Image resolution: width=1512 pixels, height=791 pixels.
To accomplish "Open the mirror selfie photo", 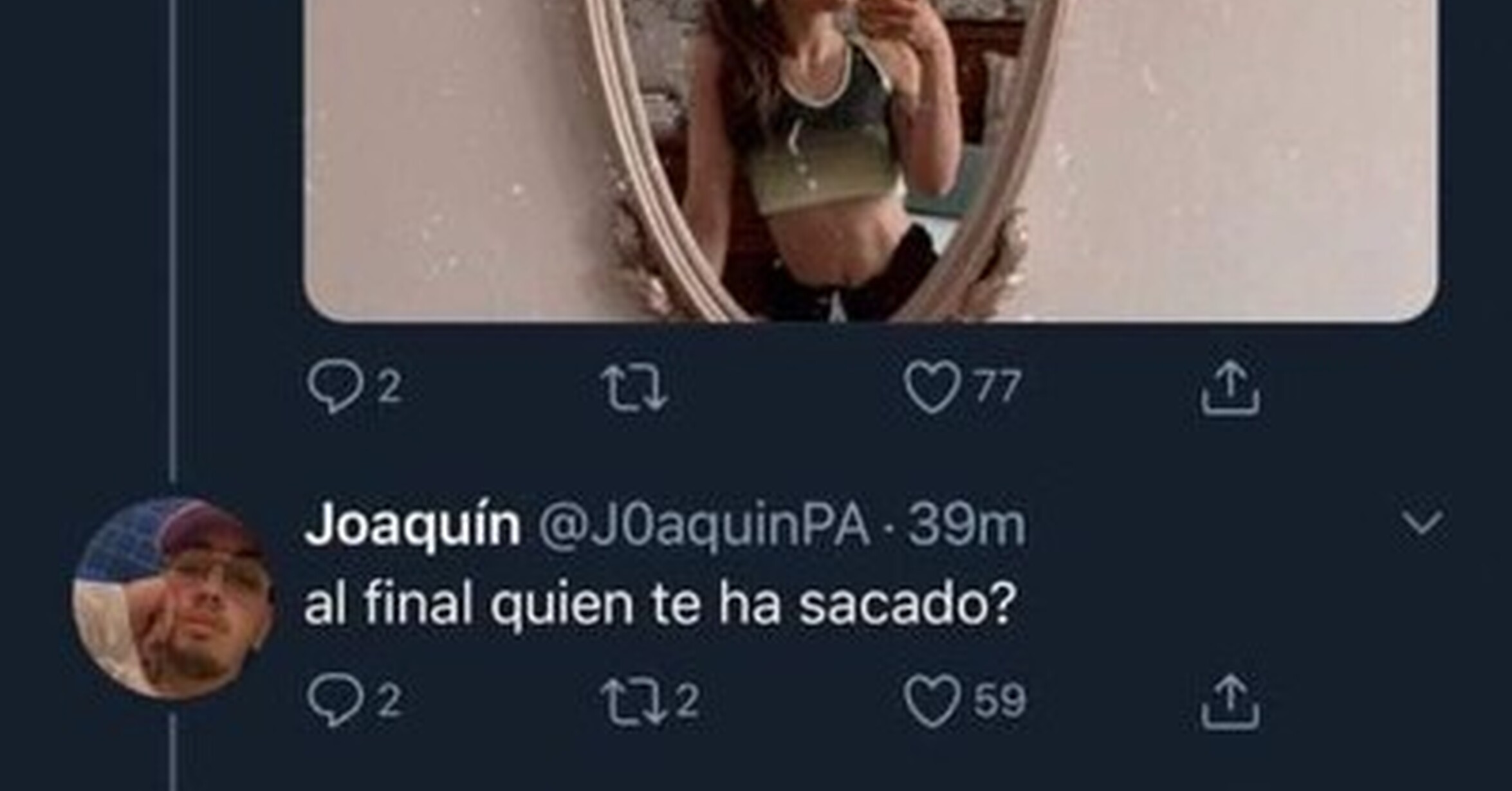I will click(x=871, y=159).
